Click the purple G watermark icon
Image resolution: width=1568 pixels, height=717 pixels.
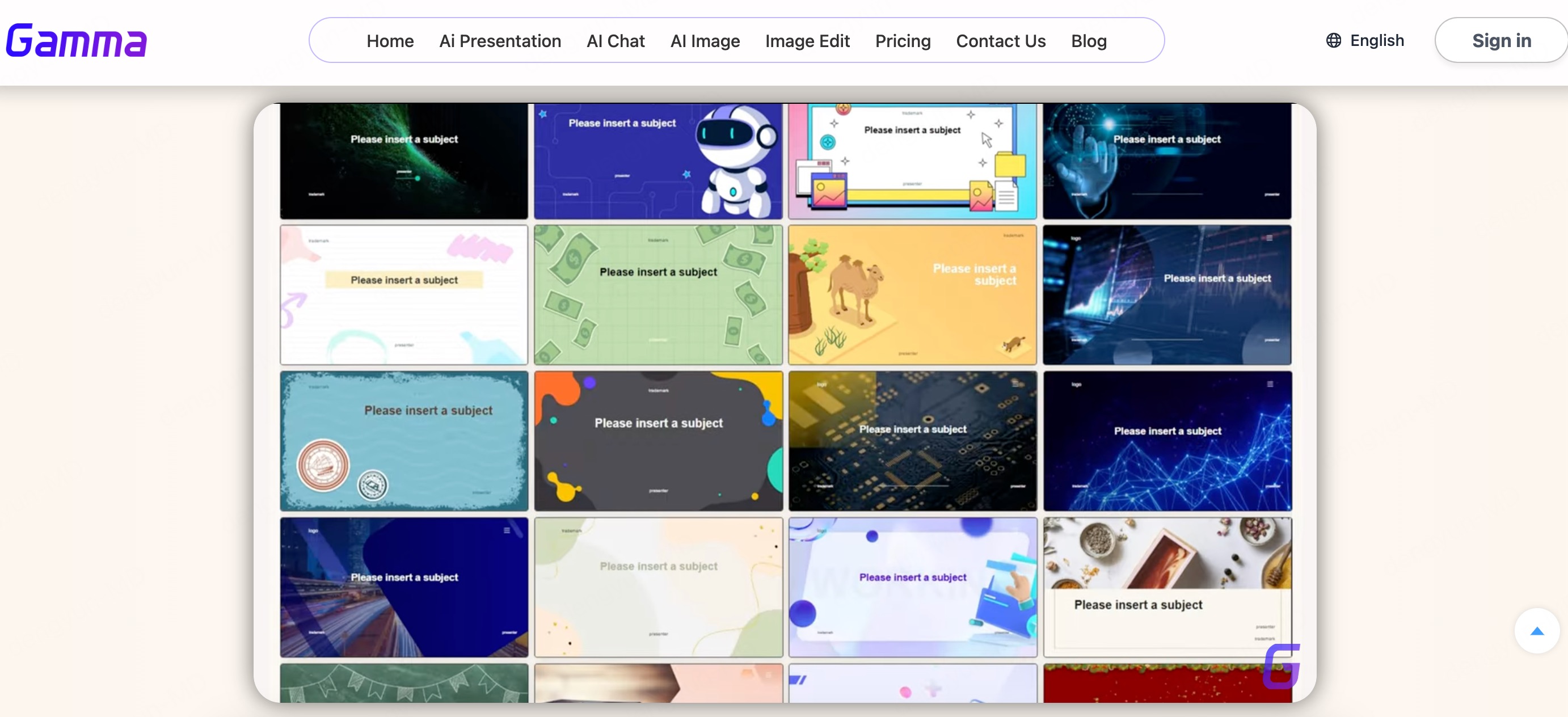1282,666
